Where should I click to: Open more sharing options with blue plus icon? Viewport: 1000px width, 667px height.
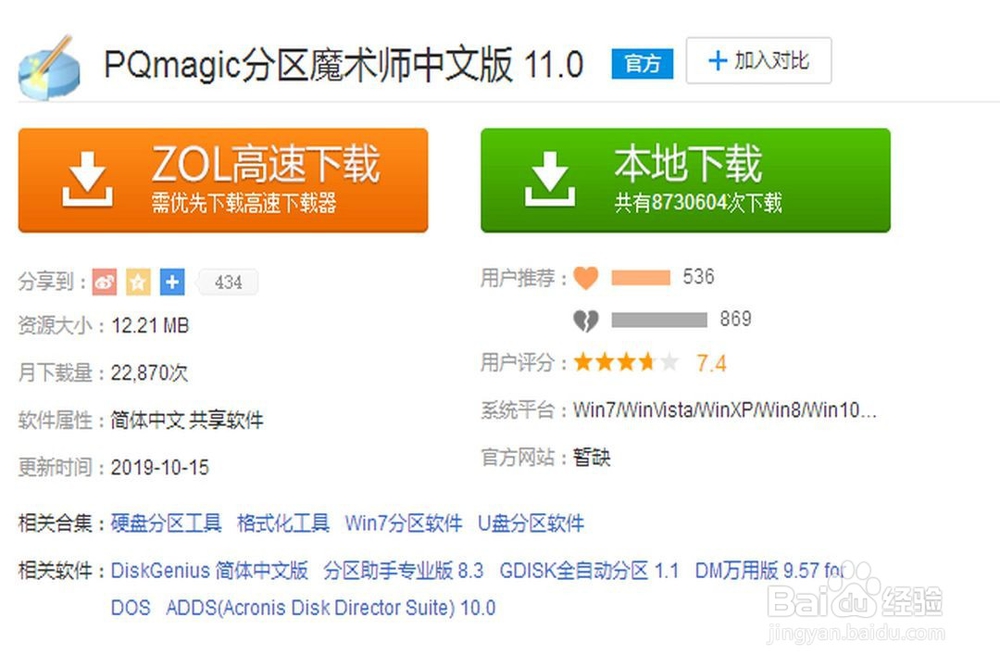coord(172,281)
